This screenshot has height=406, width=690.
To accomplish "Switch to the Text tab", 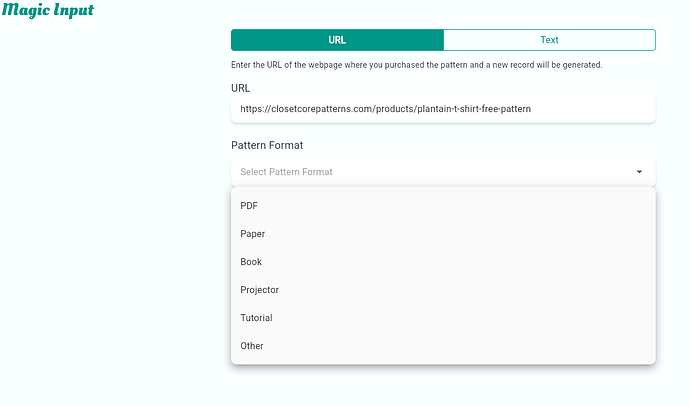I will pyautogui.click(x=549, y=40).
